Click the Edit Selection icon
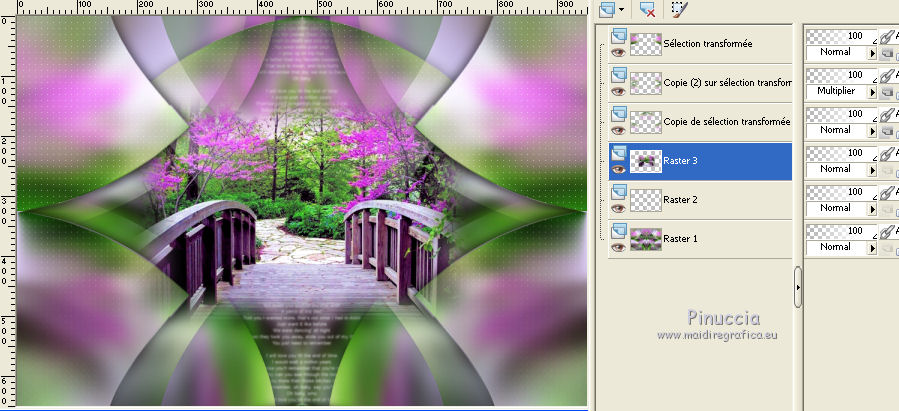Viewport: 899px width, 411px height. coord(680,9)
